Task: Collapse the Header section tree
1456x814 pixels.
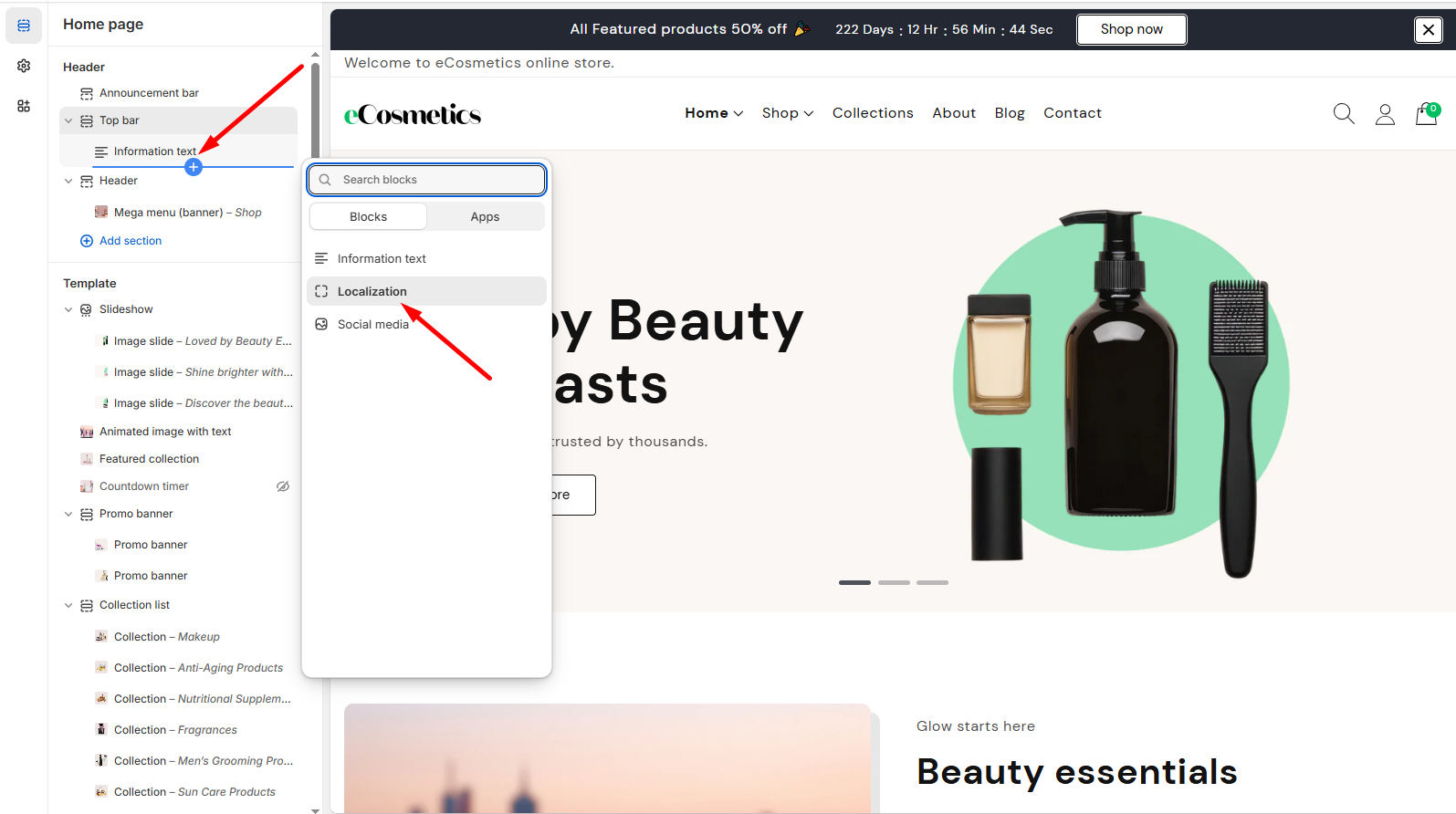Action: tap(68, 181)
